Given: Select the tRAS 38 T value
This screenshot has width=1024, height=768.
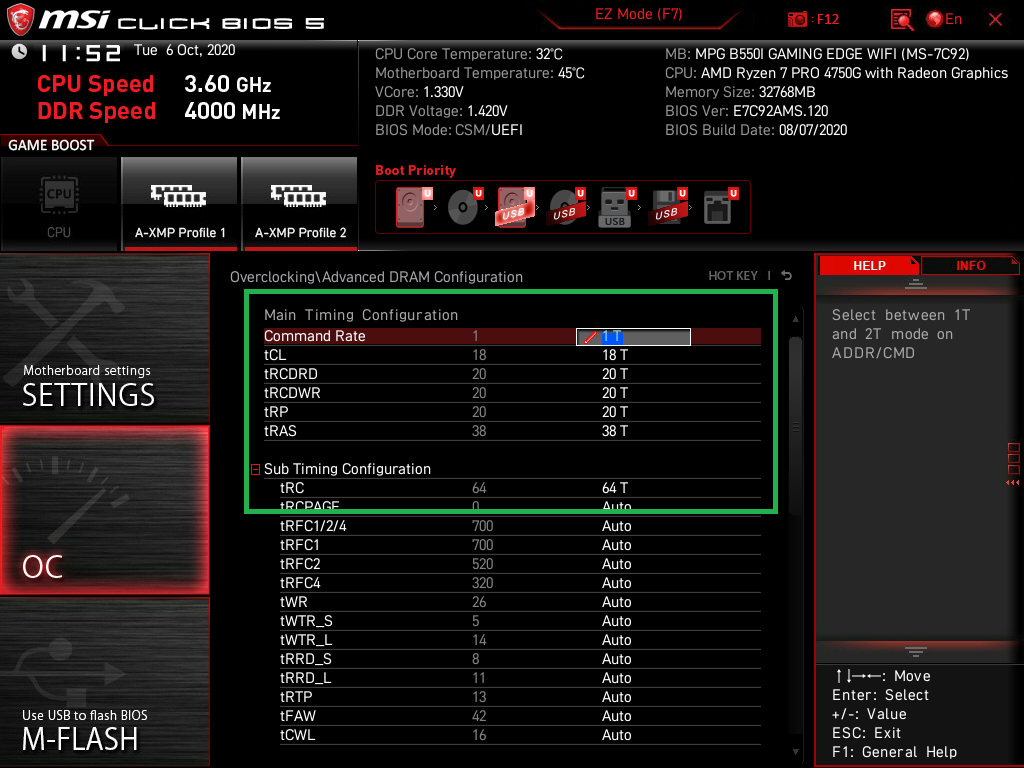Looking at the screenshot, I should tap(615, 431).
